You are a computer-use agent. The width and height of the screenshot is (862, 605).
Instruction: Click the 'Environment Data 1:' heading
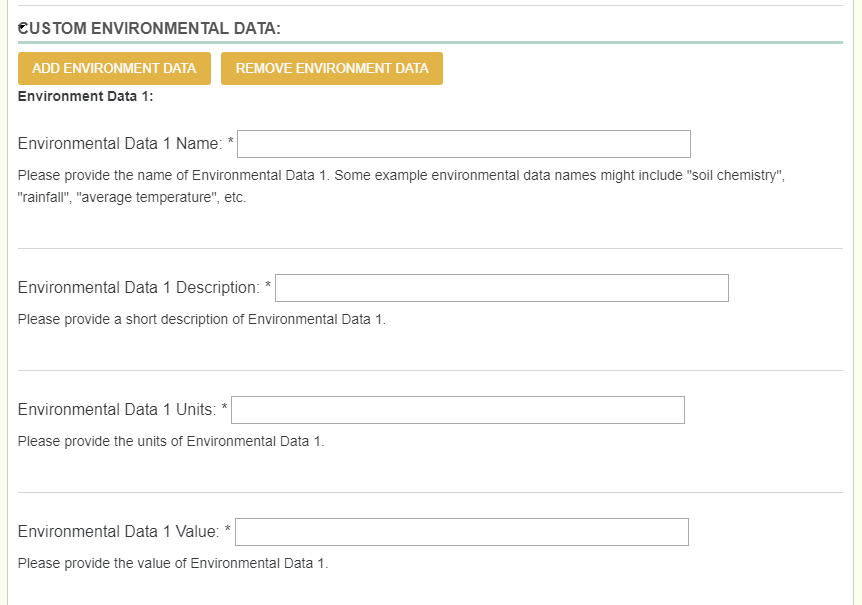tap(85, 97)
